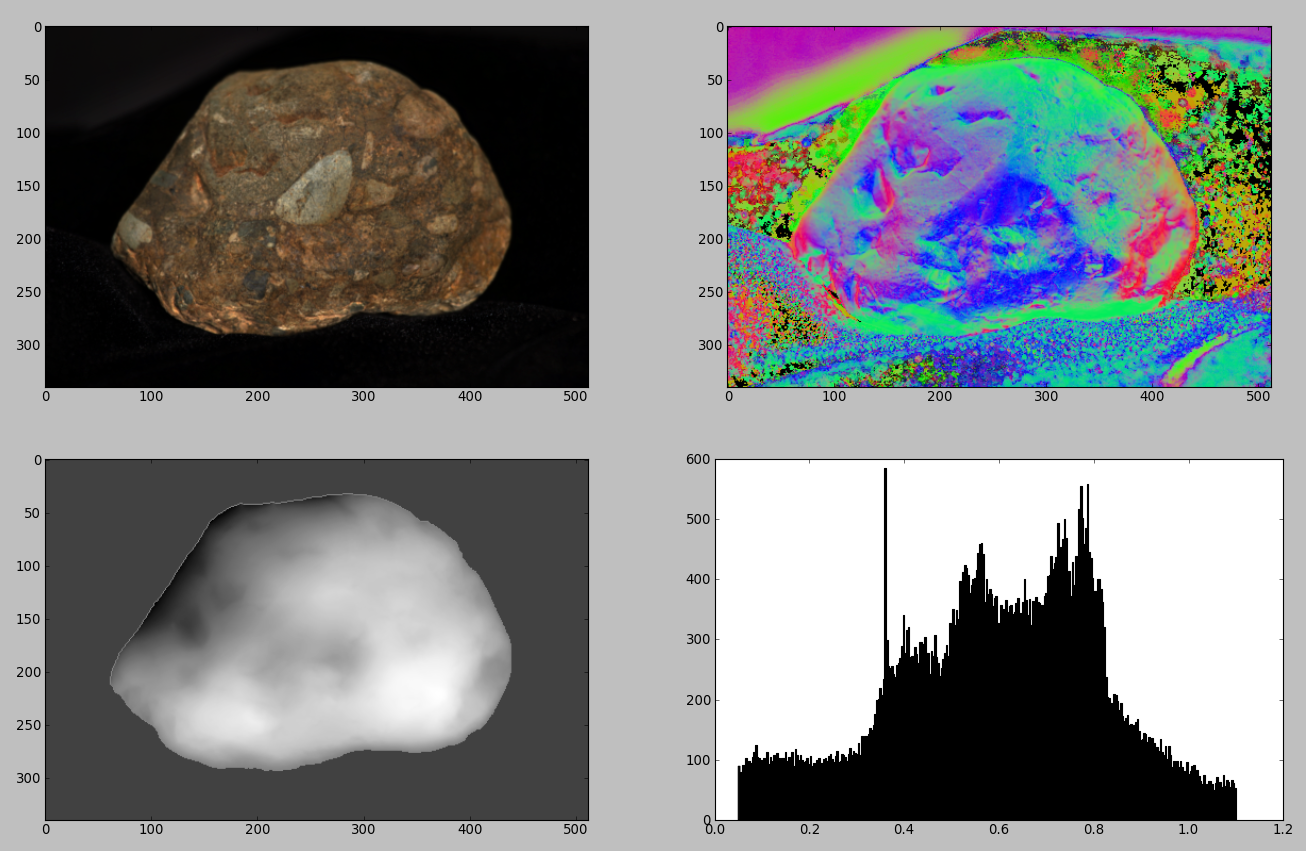Click the "0.6" label on histogram x-axis

tap(999, 830)
